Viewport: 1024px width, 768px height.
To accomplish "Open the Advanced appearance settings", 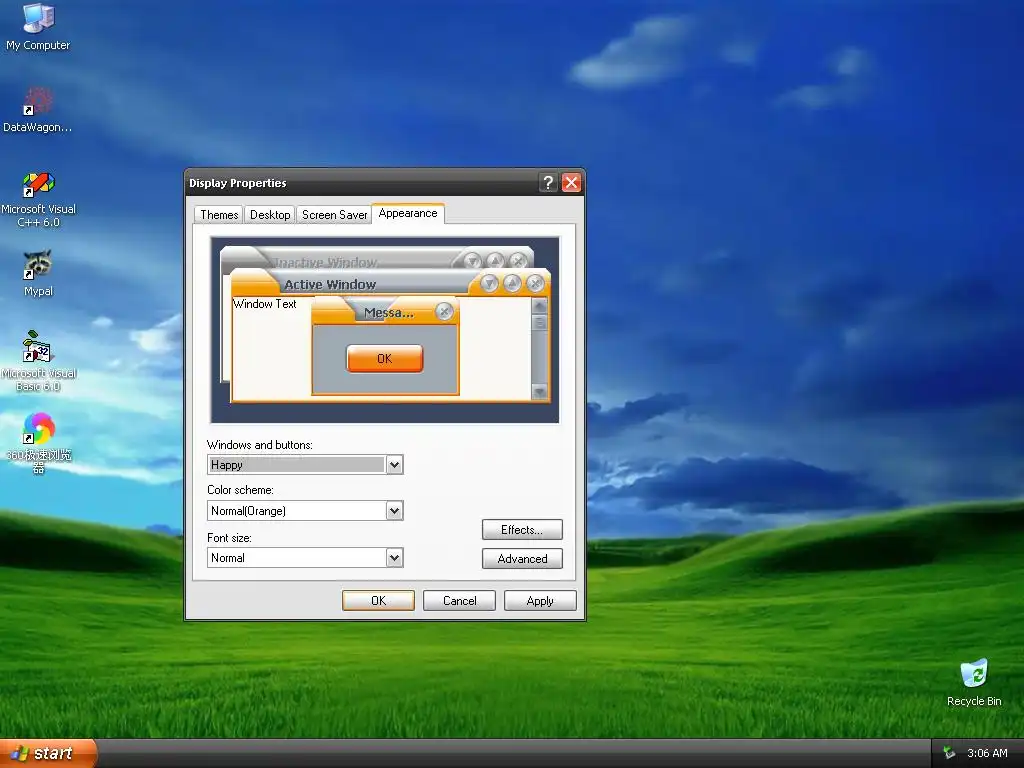I will click(522, 558).
